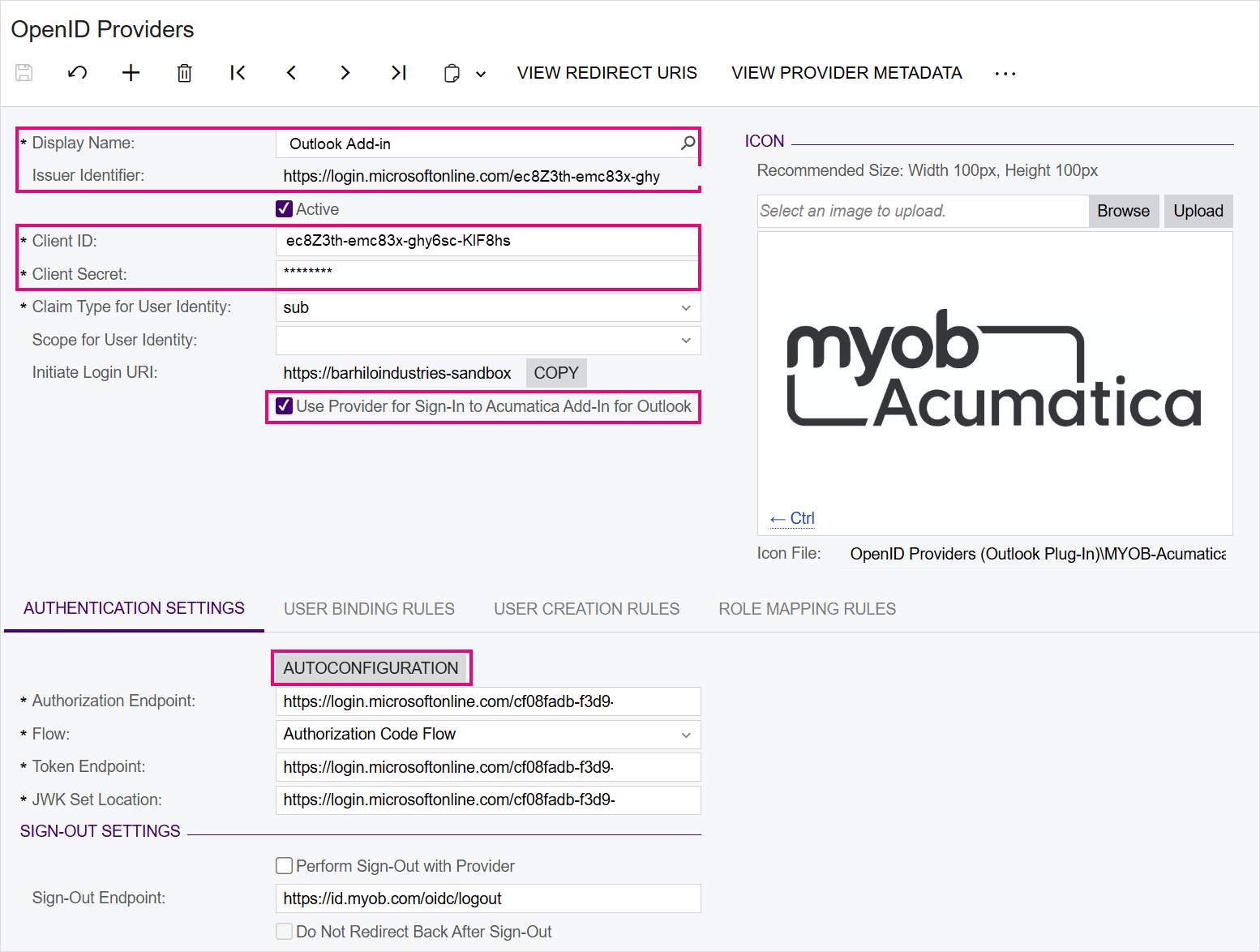Click the Undo icon in the toolbar
Screen dimensions: 1260x952
[x=77, y=73]
